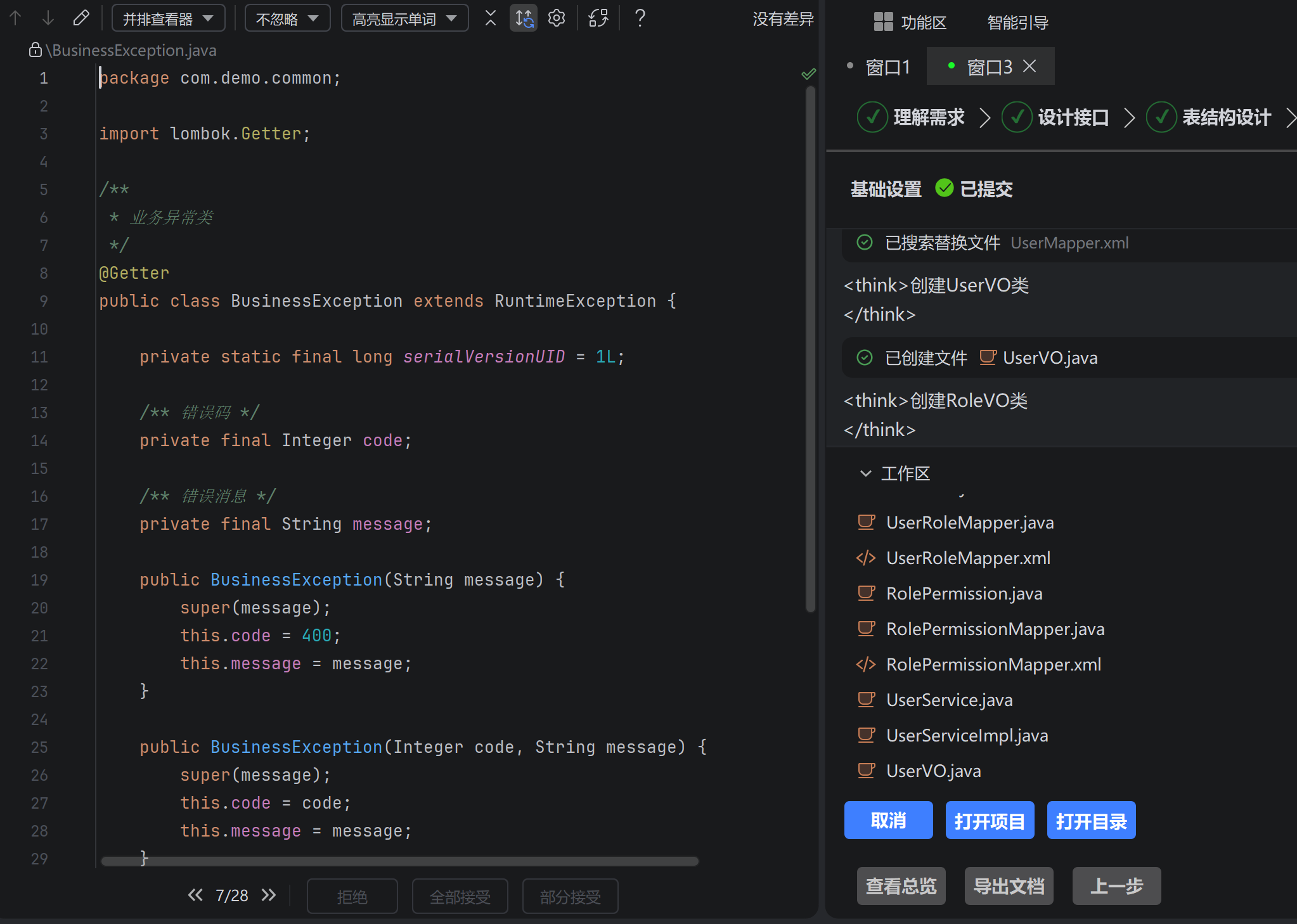1297x924 pixels.
Task: Select the 窗口1 tab
Action: [x=880, y=67]
